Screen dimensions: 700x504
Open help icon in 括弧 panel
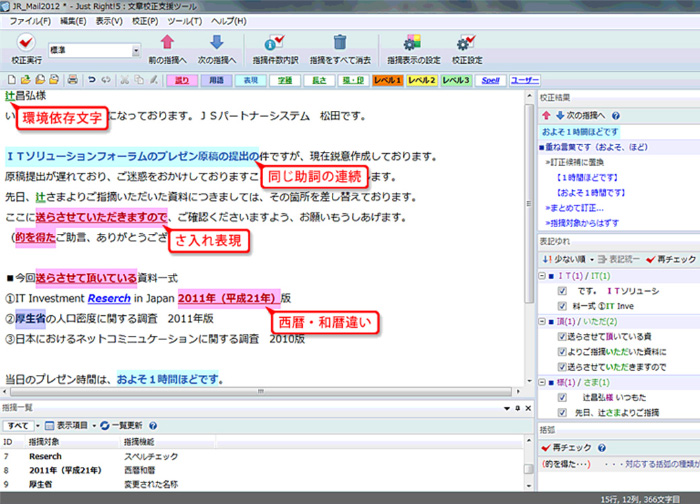[601, 448]
